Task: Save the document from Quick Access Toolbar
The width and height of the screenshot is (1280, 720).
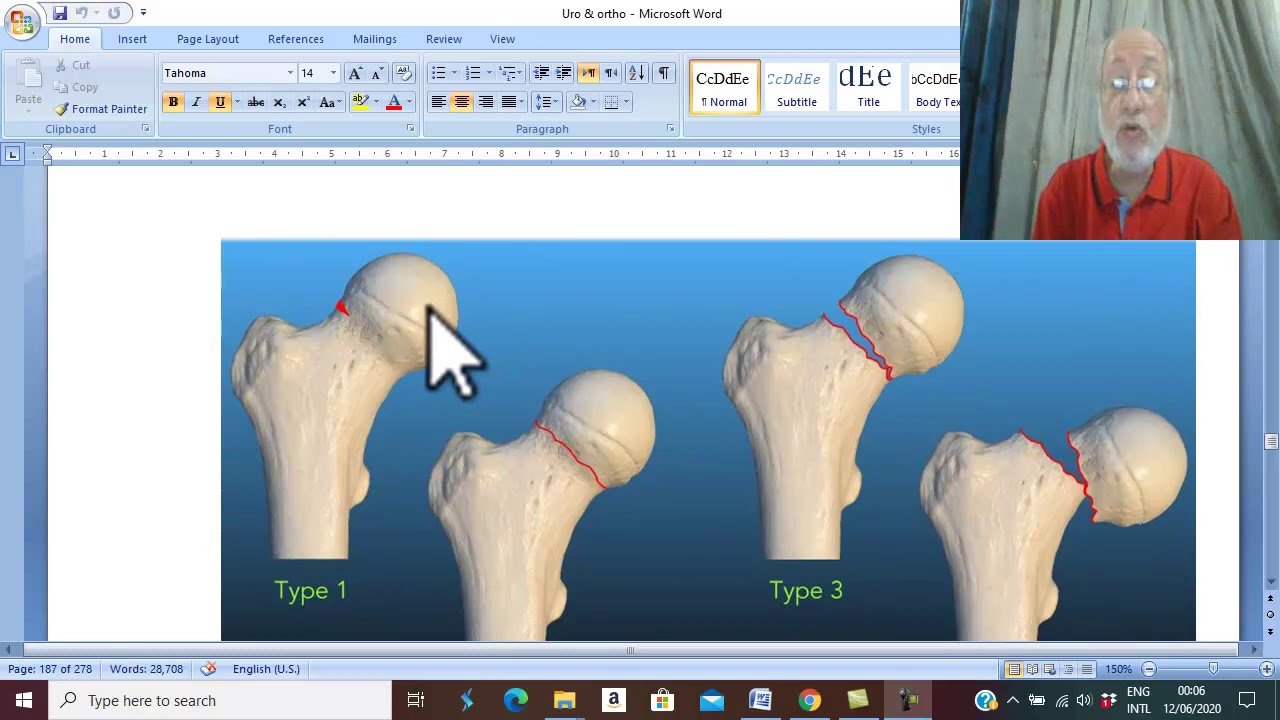Action: click(60, 13)
